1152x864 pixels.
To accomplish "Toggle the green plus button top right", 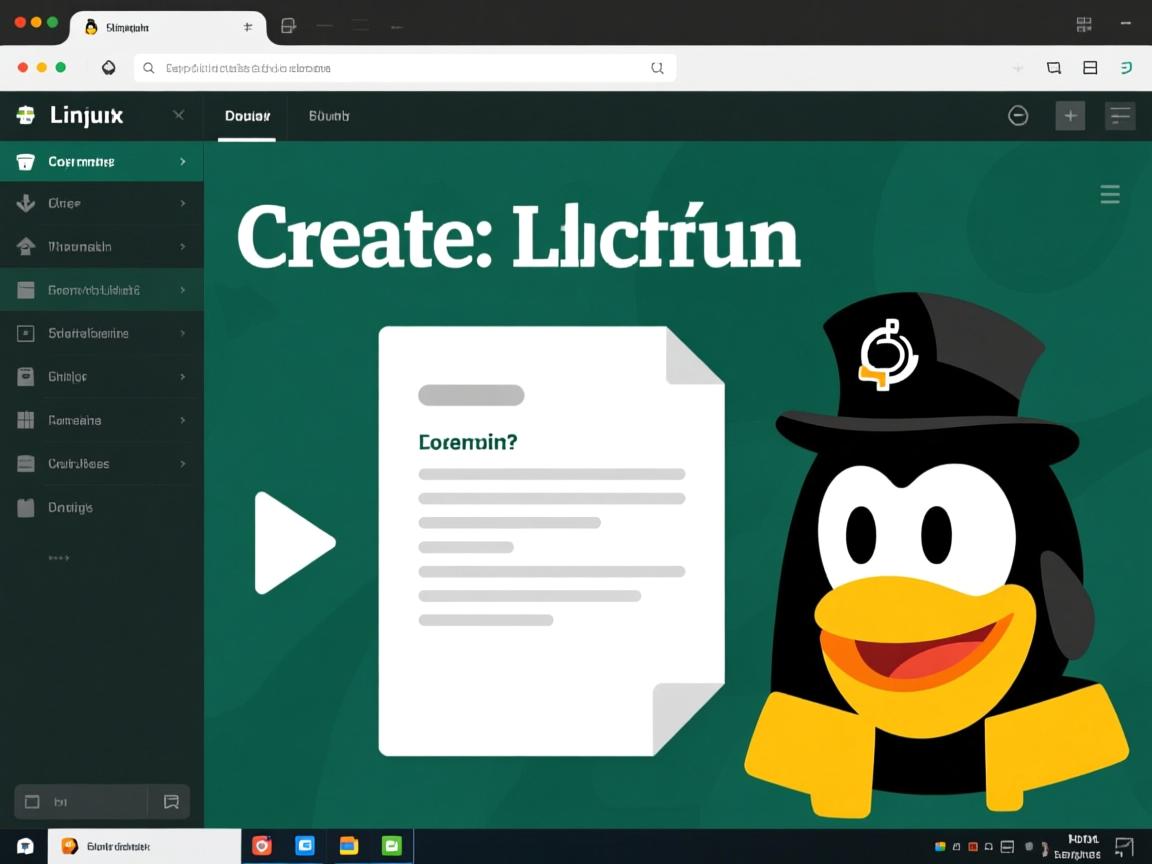I will (x=1070, y=115).
